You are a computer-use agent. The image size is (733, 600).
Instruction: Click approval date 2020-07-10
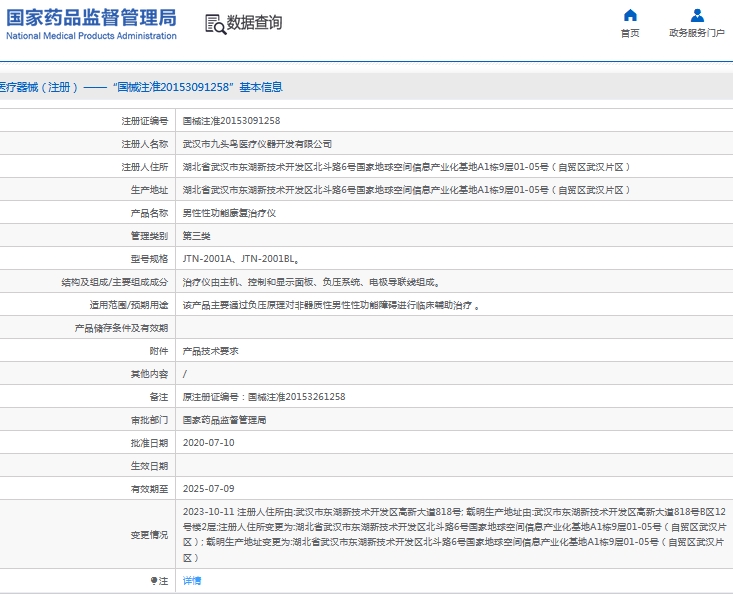(208, 442)
